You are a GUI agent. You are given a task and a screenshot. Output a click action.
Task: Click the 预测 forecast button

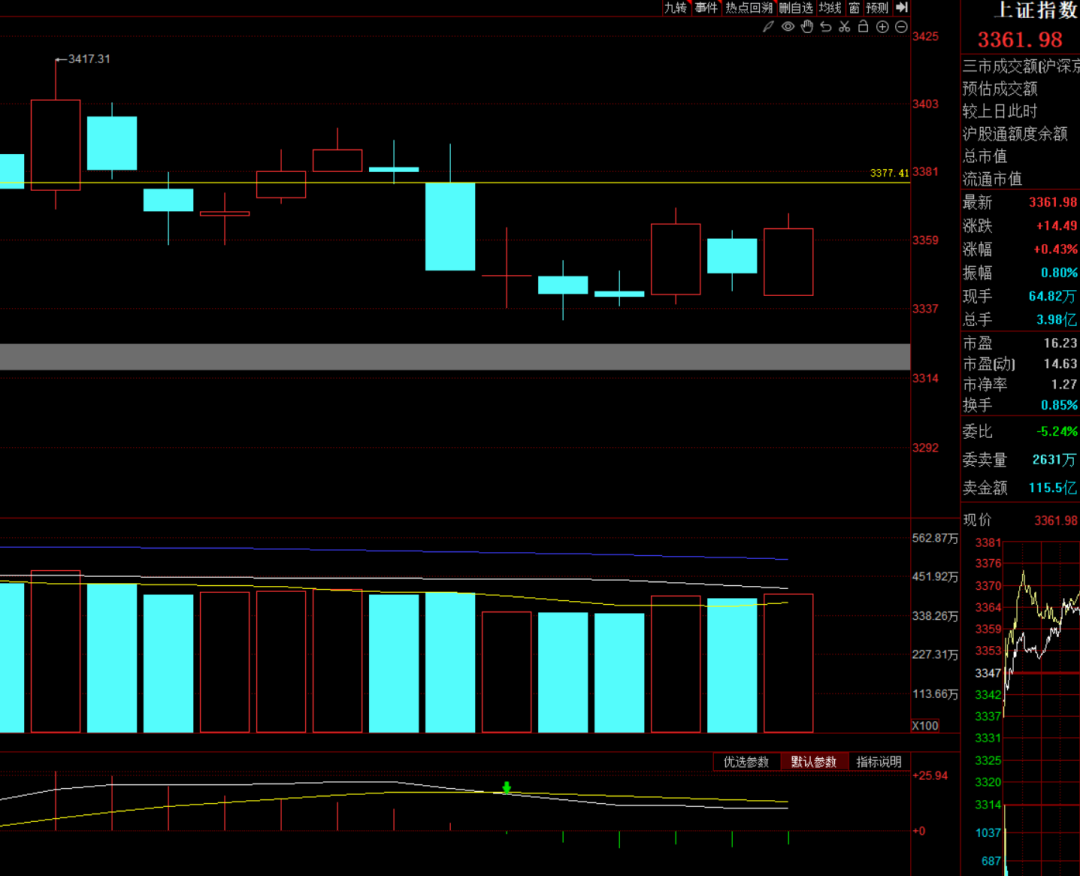tap(878, 8)
